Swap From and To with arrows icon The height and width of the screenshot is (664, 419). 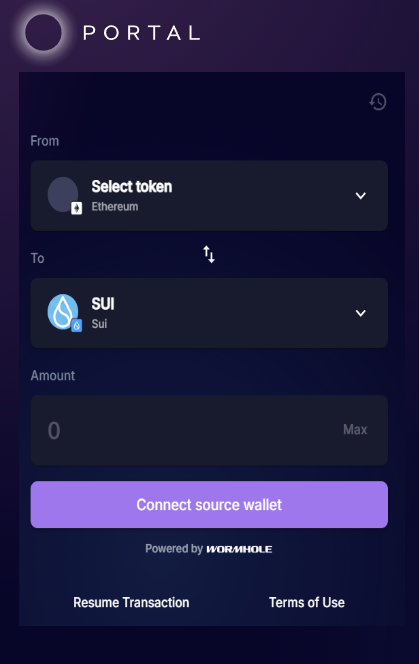coord(209,254)
